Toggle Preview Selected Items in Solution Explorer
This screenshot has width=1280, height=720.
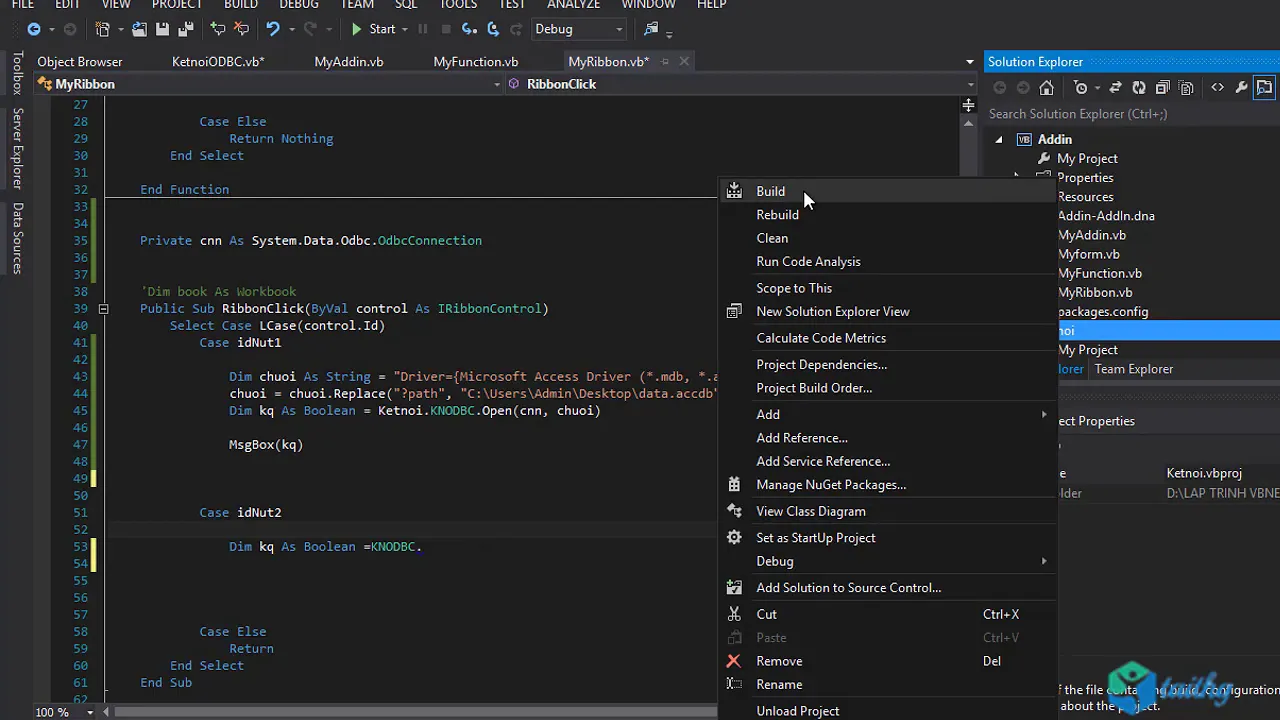1265,88
